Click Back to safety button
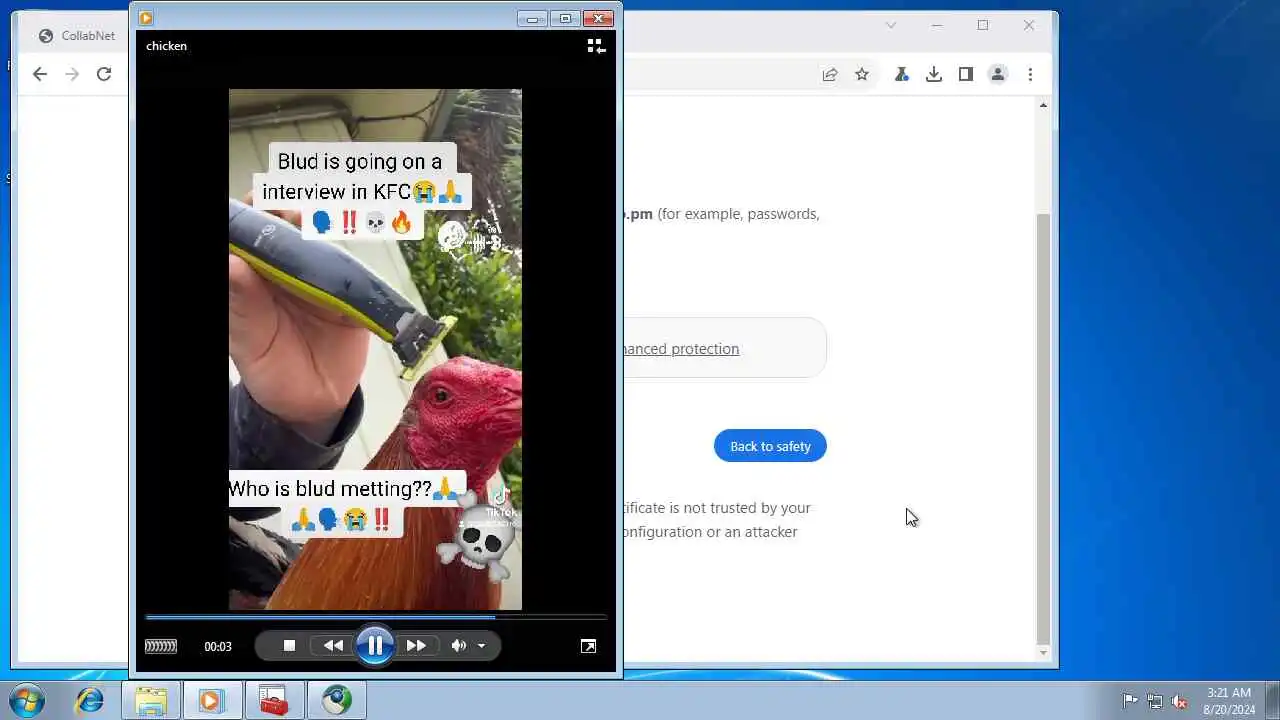The image size is (1280, 720). coord(770,446)
